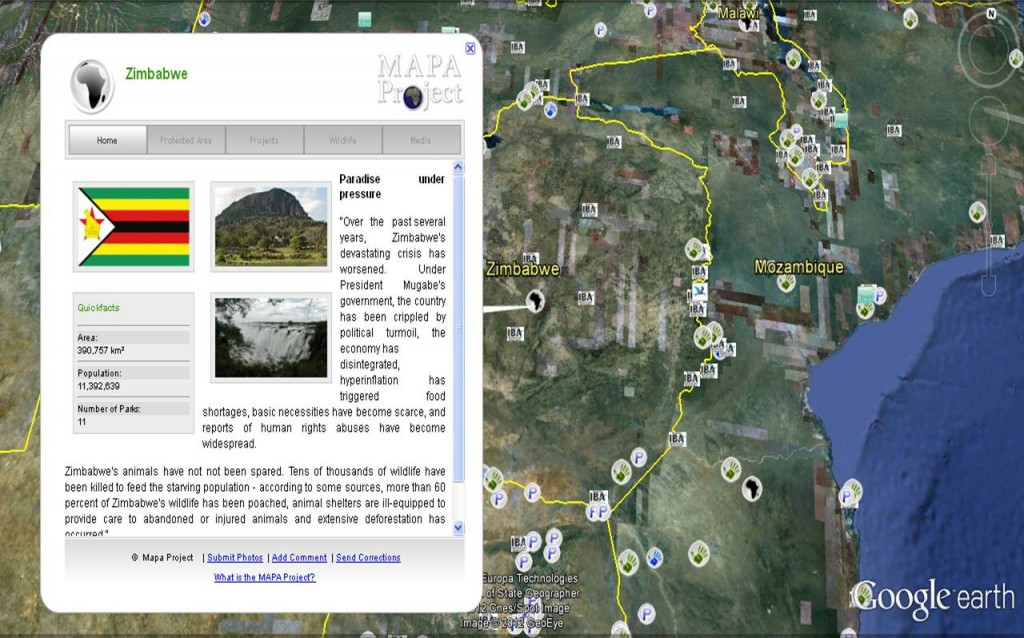Click the "Number of Parks:" label

[x=109, y=409]
